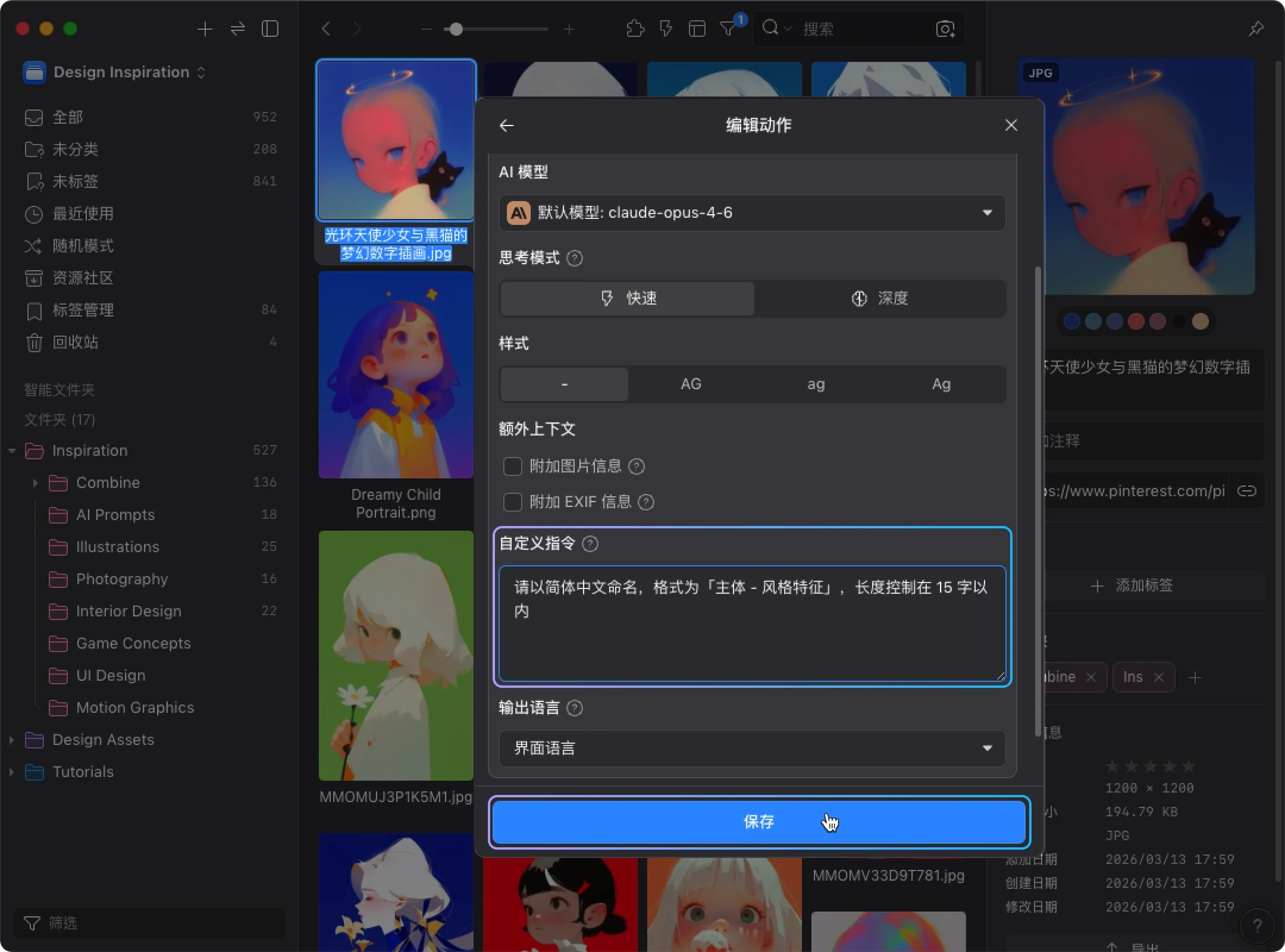The height and width of the screenshot is (952, 1285).
Task: Enable 附加 EXIF 信息 checkbox
Action: [x=513, y=502]
